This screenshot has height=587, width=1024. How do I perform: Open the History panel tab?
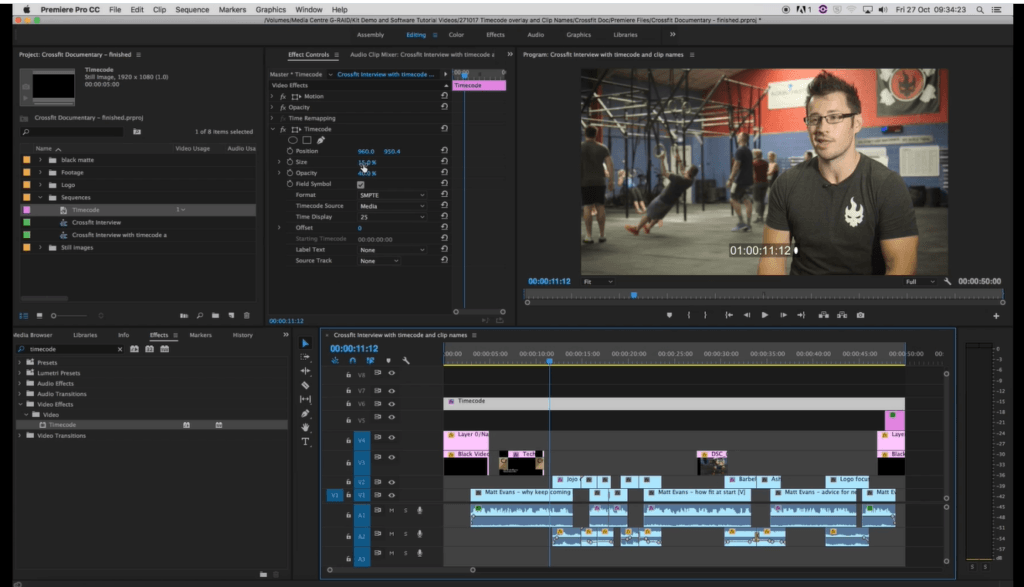242,335
